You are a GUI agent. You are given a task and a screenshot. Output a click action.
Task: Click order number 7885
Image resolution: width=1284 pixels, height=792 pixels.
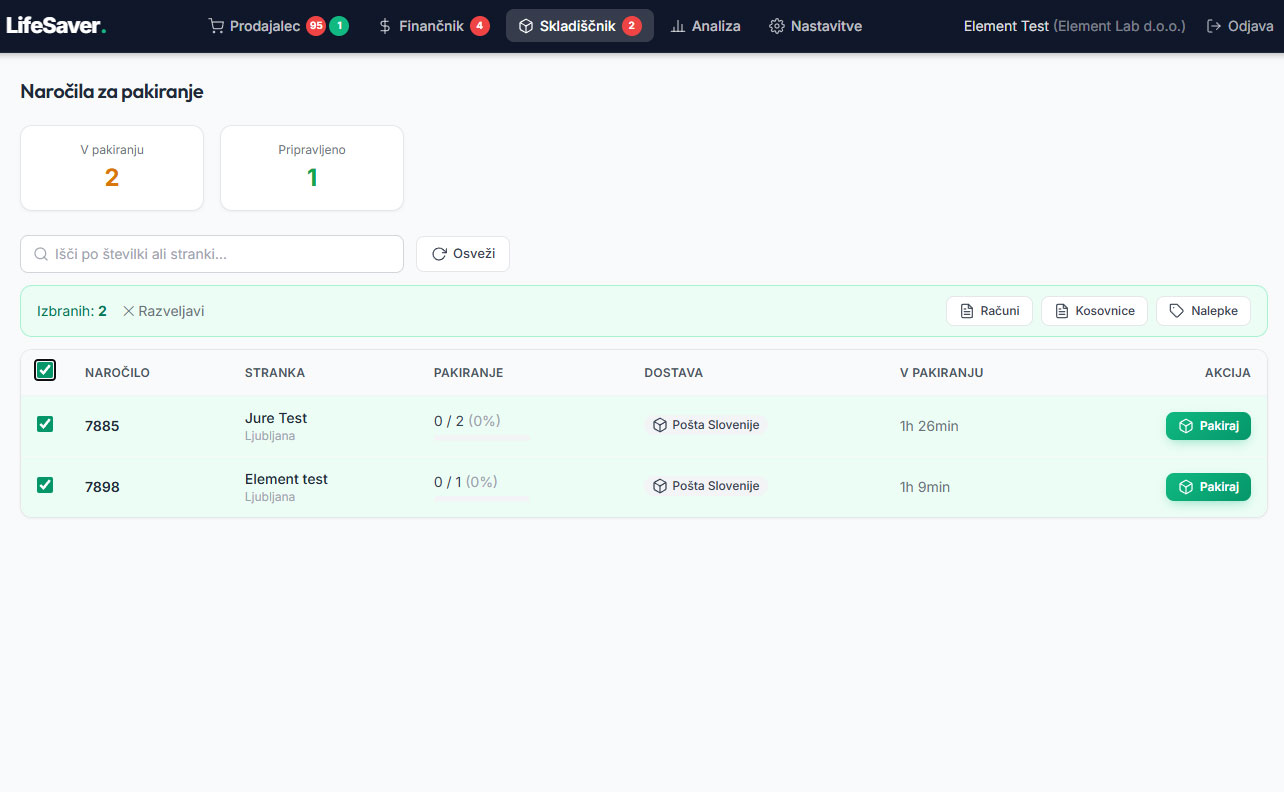pos(102,426)
